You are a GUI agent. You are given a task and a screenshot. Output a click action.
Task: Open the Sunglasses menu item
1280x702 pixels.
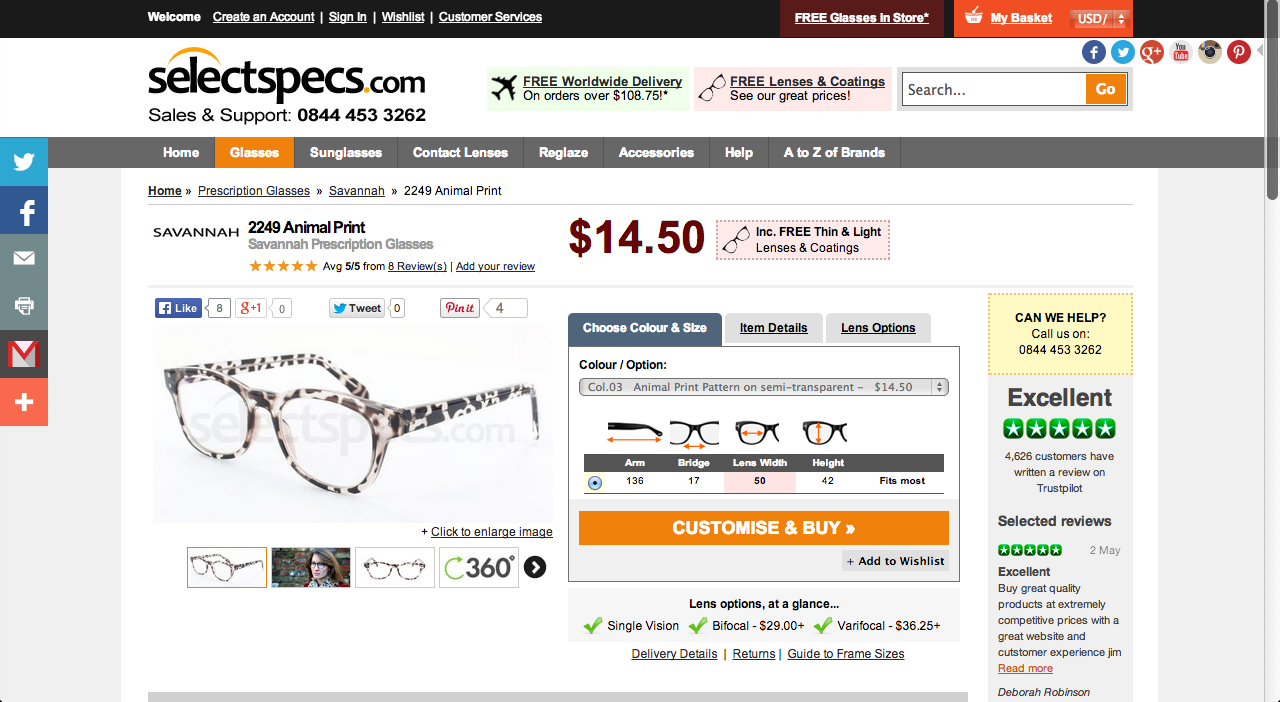346,152
